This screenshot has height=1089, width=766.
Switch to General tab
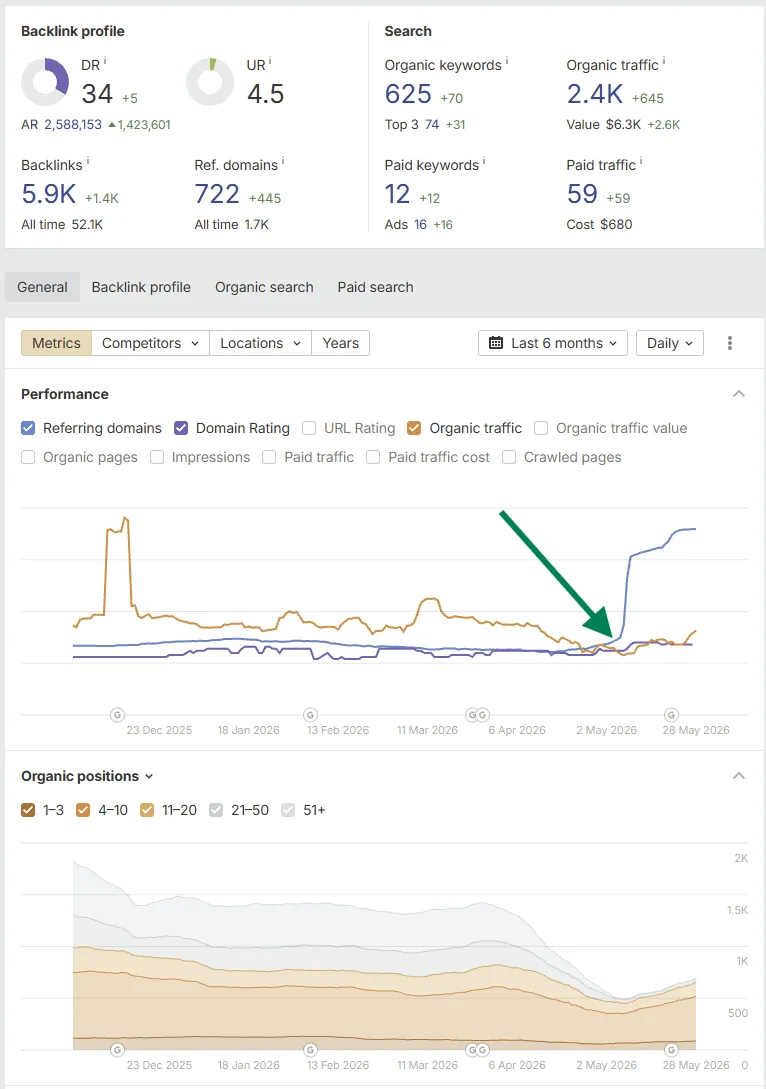[42, 287]
